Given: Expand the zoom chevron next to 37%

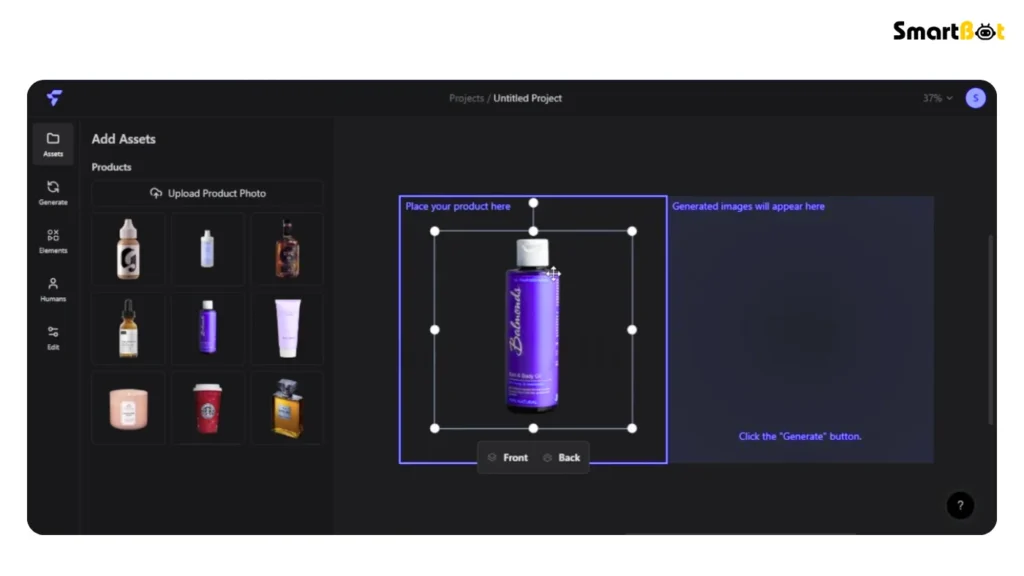Looking at the screenshot, I should coord(948,98).
